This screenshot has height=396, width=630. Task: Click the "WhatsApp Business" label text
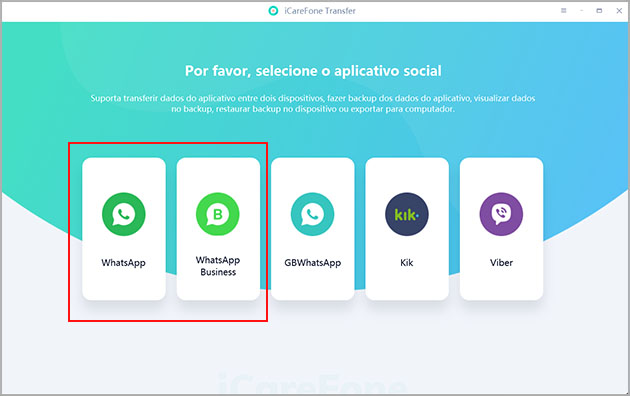218,266
